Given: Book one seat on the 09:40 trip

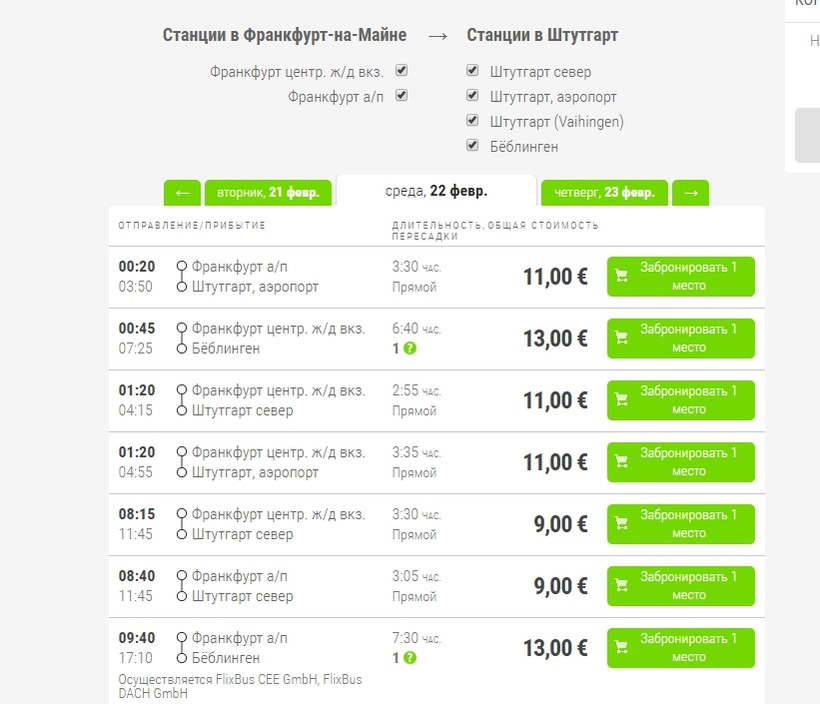Looking at the screenshot, I should tap(681, 648).
